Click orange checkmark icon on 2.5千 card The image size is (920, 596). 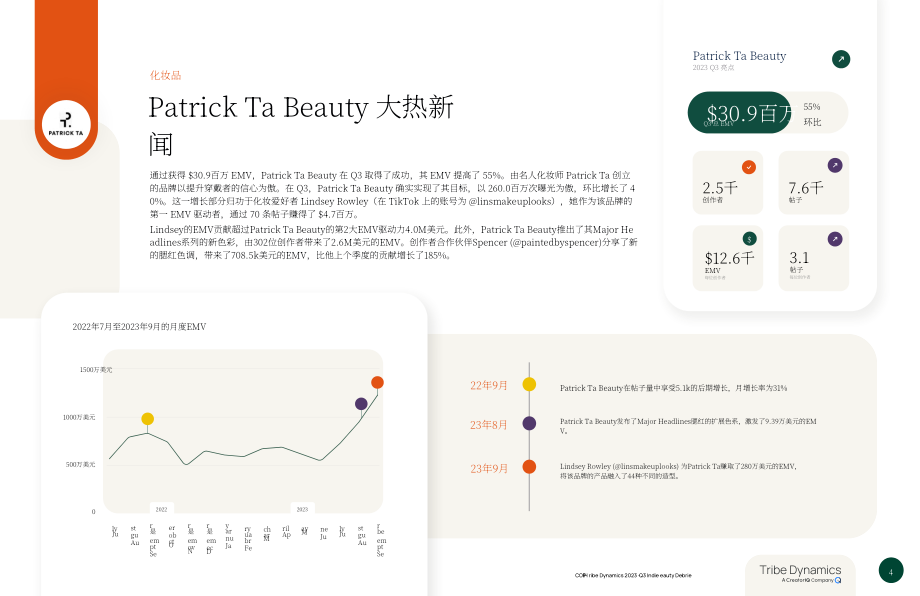pyautogui.click(x=749, y=167)
